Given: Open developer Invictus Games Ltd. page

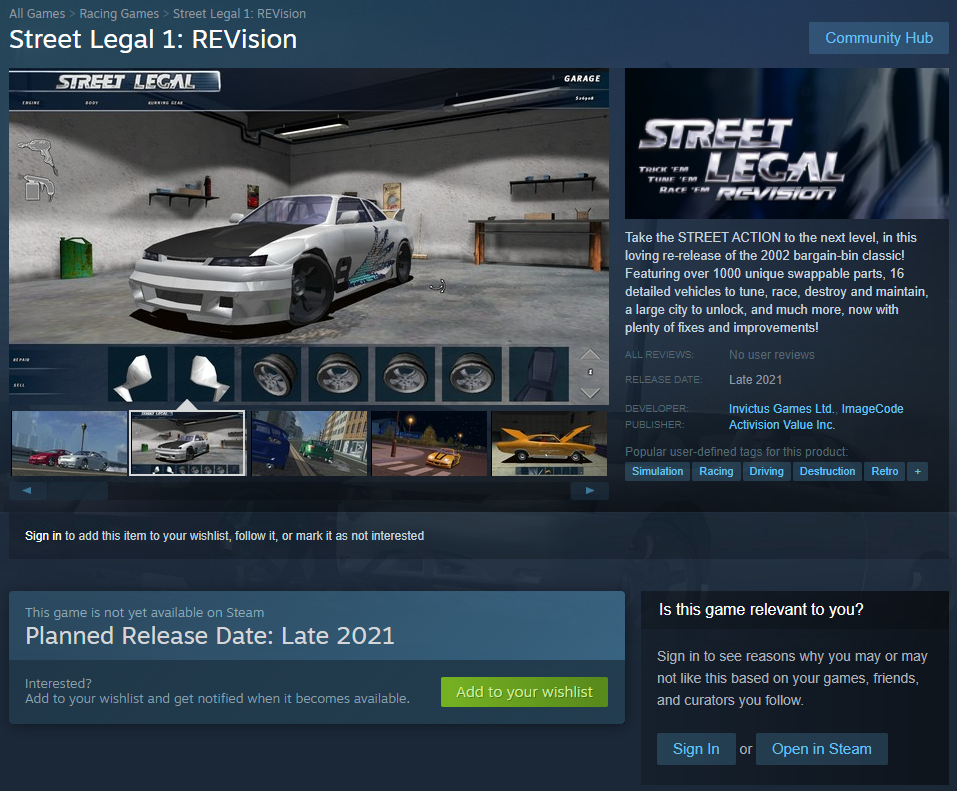Looking at the screenshot, I should (x=781, y=408).
